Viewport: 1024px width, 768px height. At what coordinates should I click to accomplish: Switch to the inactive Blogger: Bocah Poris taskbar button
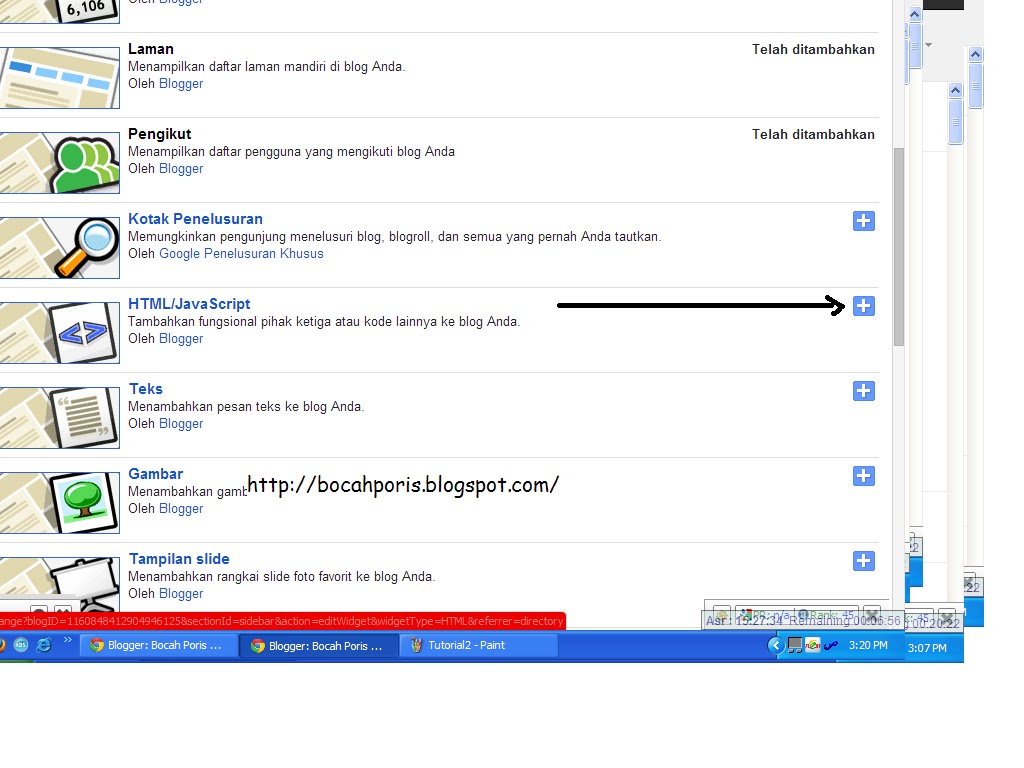click(x=158, y=645)
